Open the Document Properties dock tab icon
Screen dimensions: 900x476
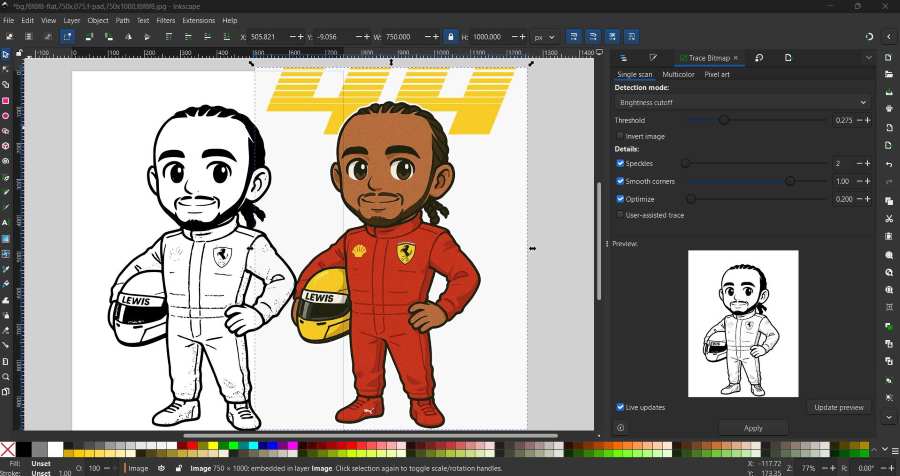point(788,58)
